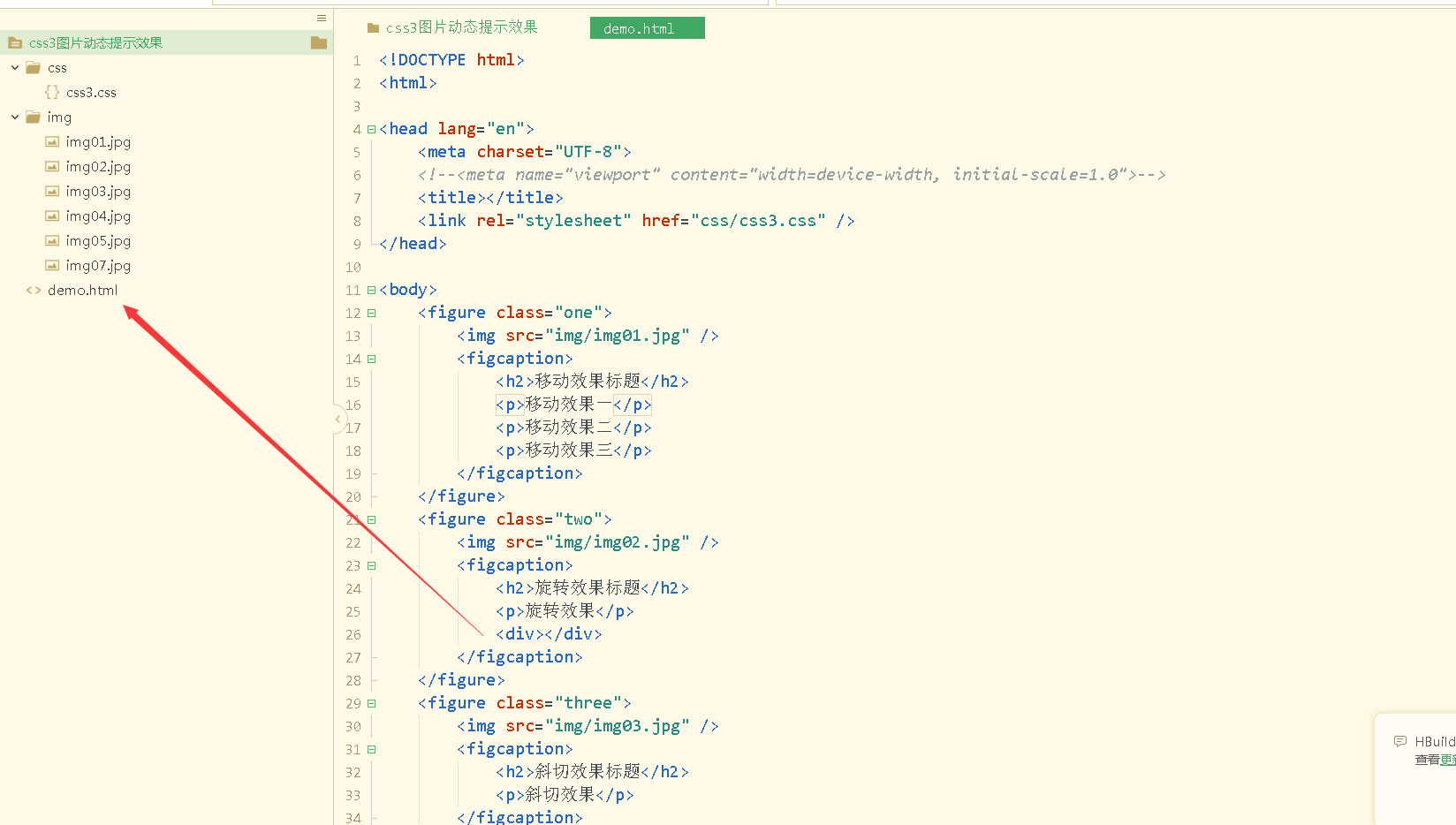Image resolution: width=1456 pixels, height=825 pixels.
Task: Collapse the sidebar with the left chevron
Action: (337, 420)
